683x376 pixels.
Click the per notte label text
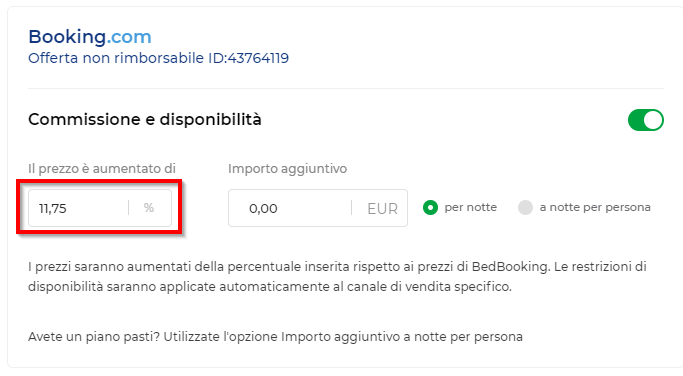[x=470, y=207]
